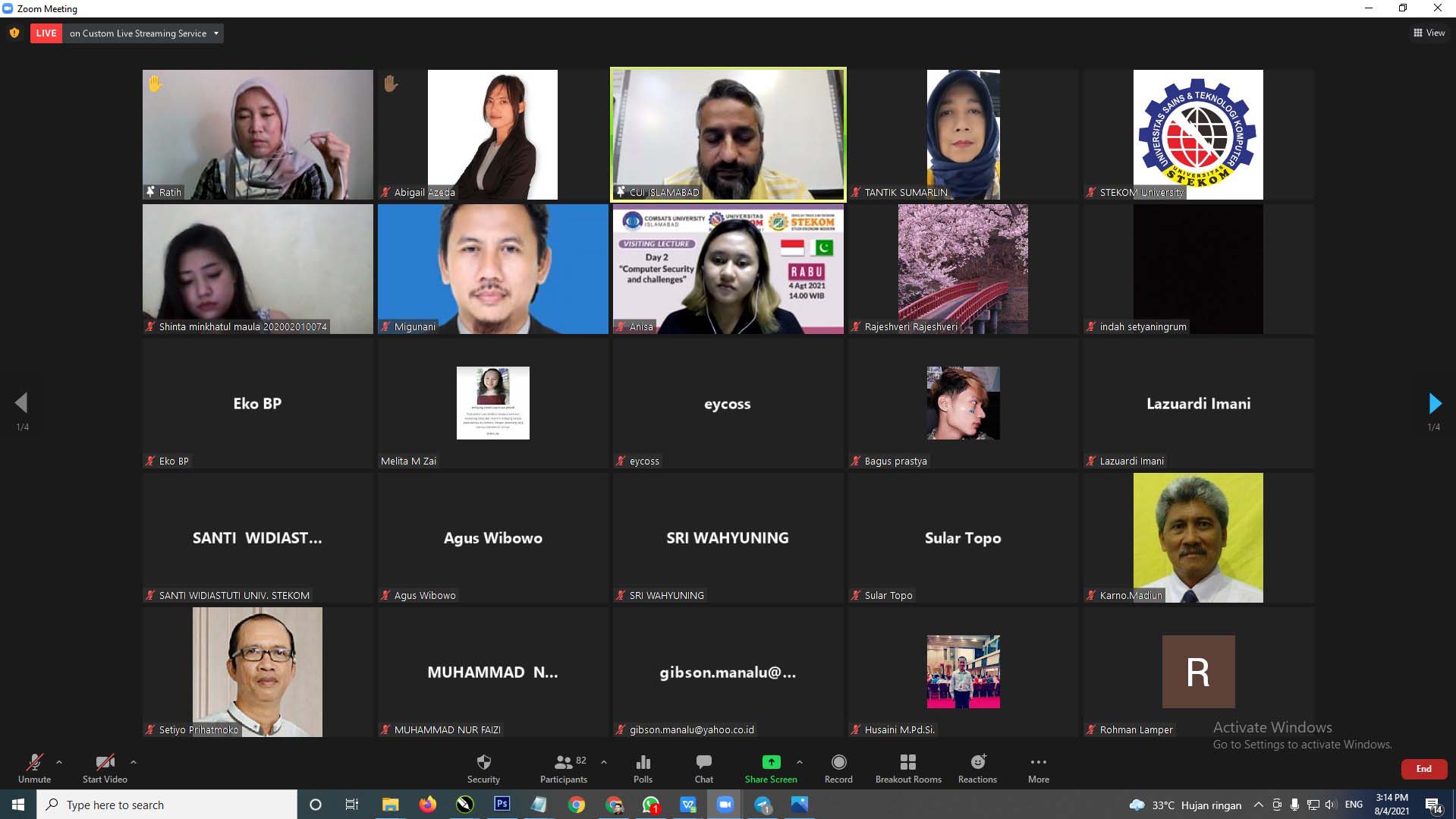Open the volume speaker tray icon
Screen dimensions: 1456x819
[x=1331, y=805]
